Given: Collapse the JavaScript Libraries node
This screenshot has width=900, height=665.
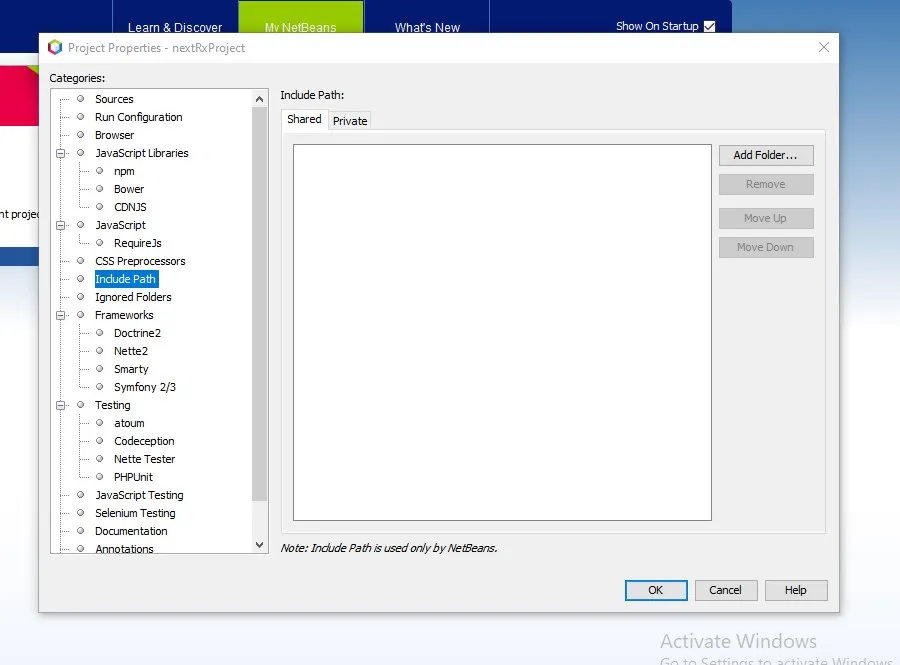Looking at the screenshot, I should [x=60, y=153].
